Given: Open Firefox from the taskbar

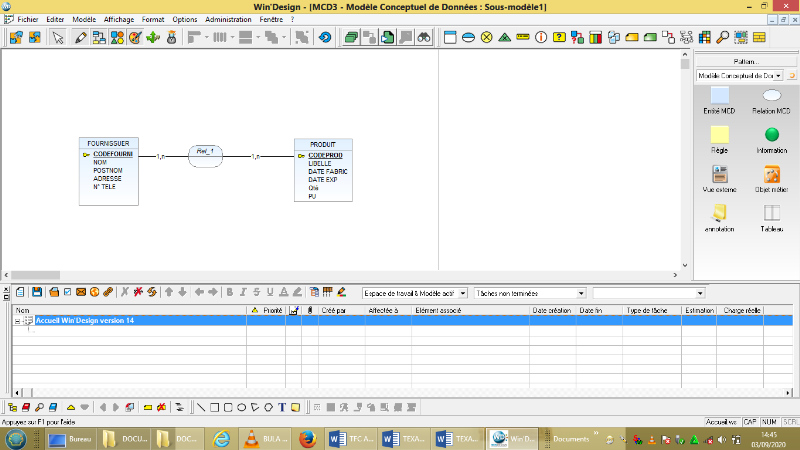Looking at the screenshot, I should [309, 439].
